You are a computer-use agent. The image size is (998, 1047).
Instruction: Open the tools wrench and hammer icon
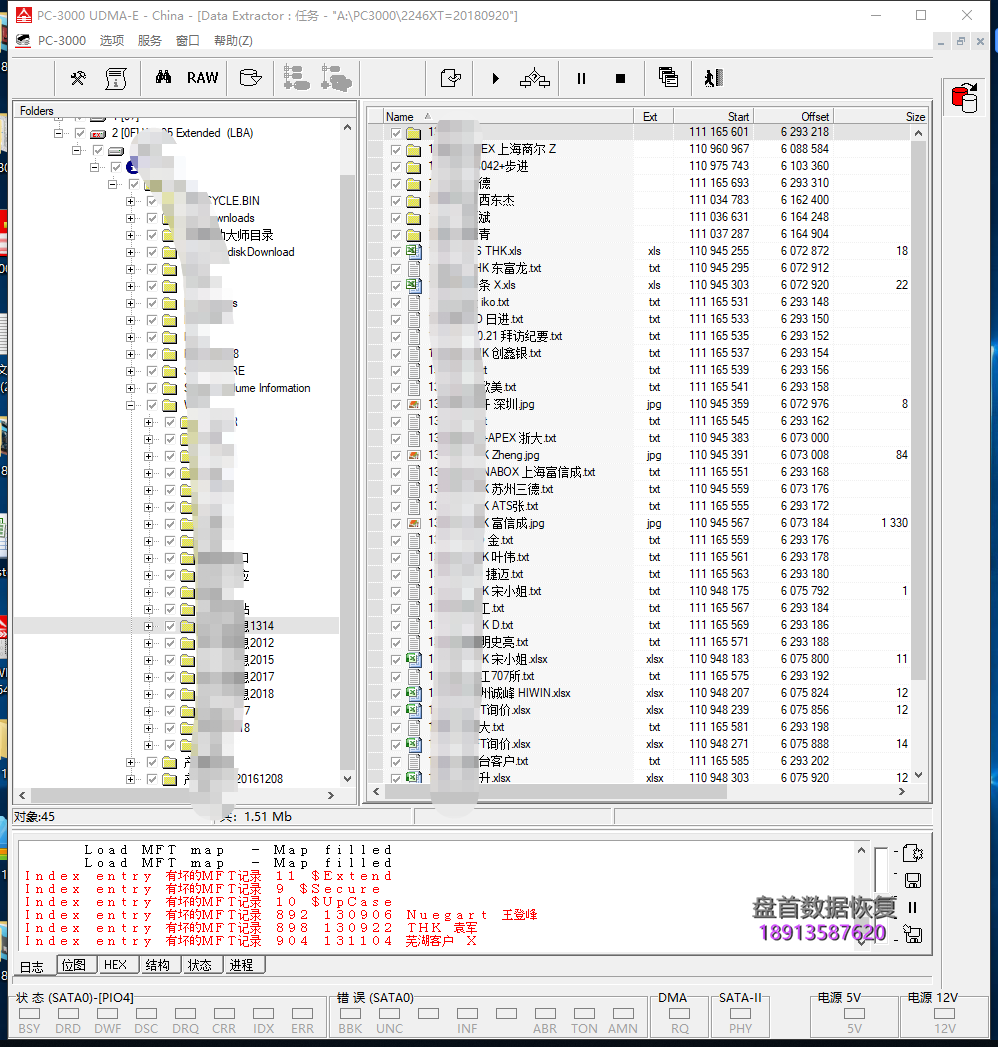78,78
